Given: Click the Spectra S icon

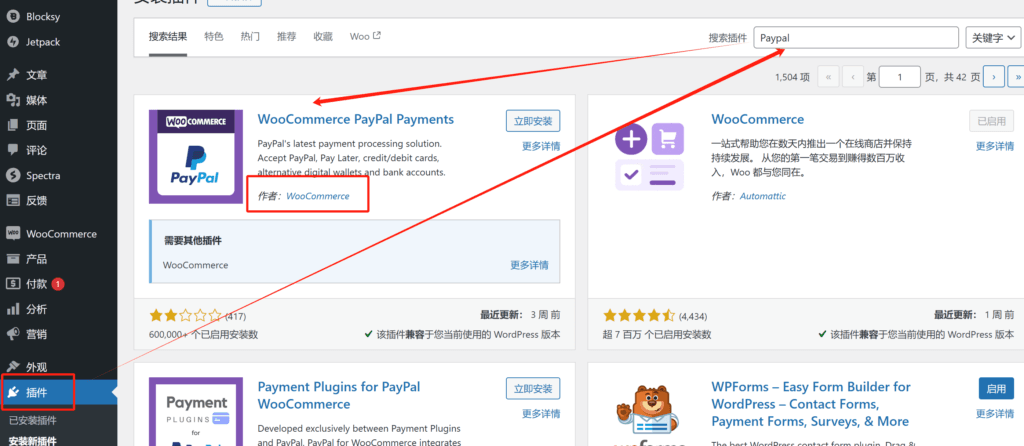Looking at the screenshot, I should [12, 176].
